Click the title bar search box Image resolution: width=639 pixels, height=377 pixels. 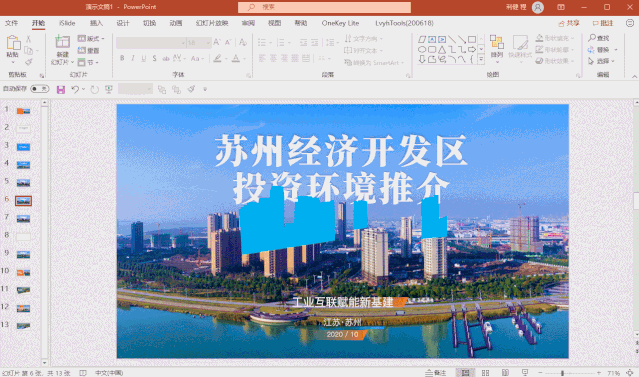click(x=324, y=7)
